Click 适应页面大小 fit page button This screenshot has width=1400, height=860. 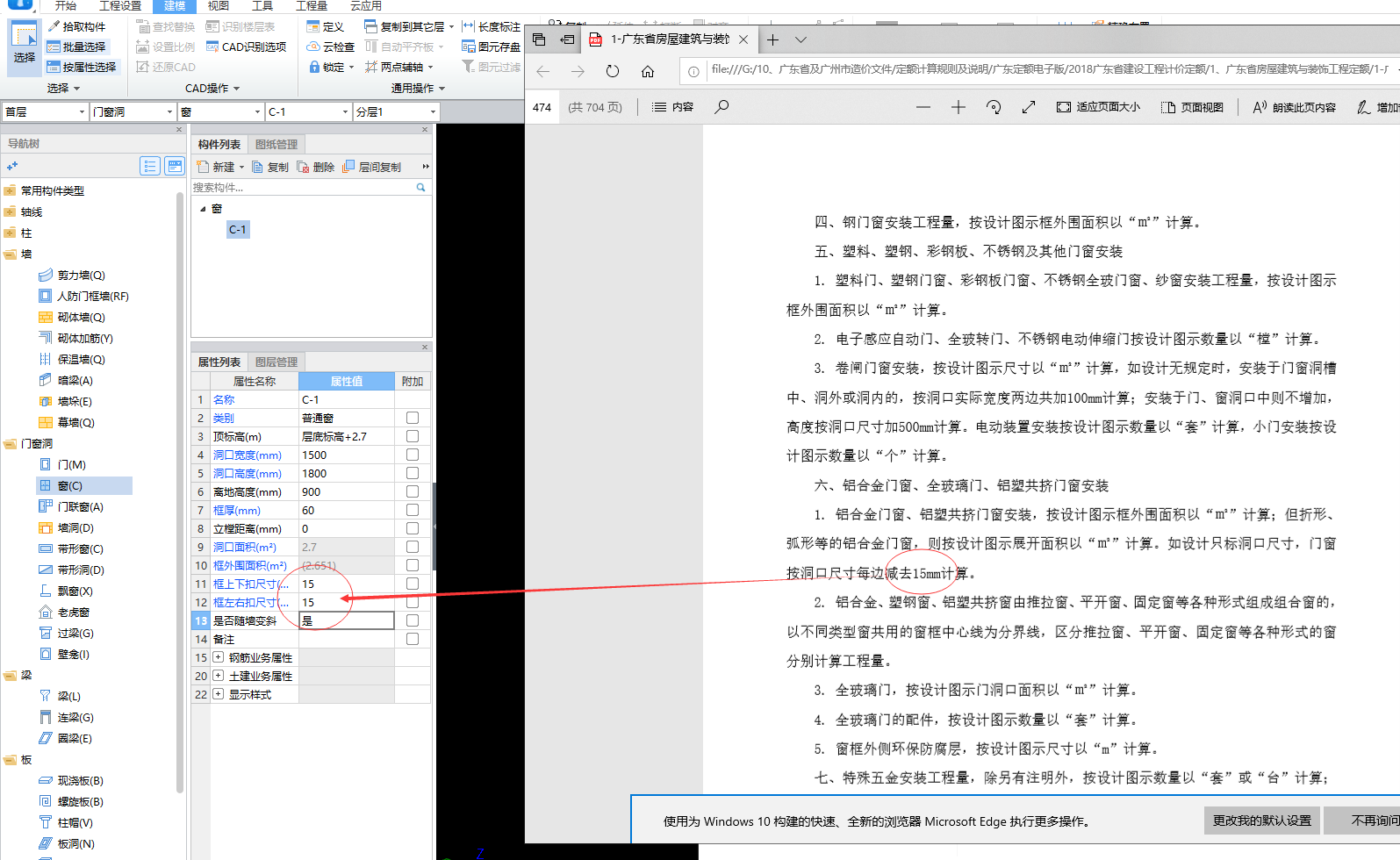click(1099, 107)
